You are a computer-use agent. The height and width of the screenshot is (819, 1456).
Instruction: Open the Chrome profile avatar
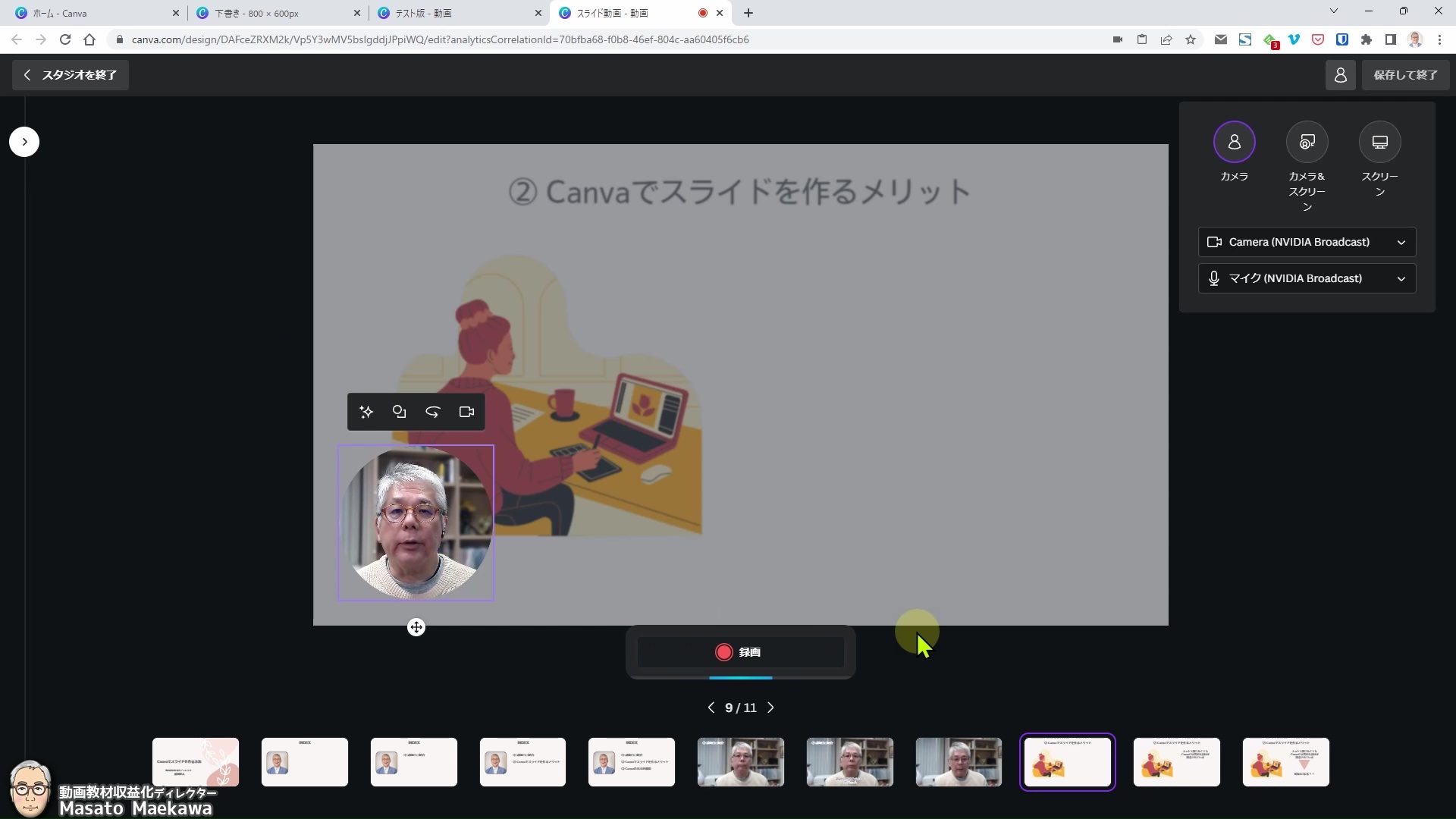click(1415, 39)
